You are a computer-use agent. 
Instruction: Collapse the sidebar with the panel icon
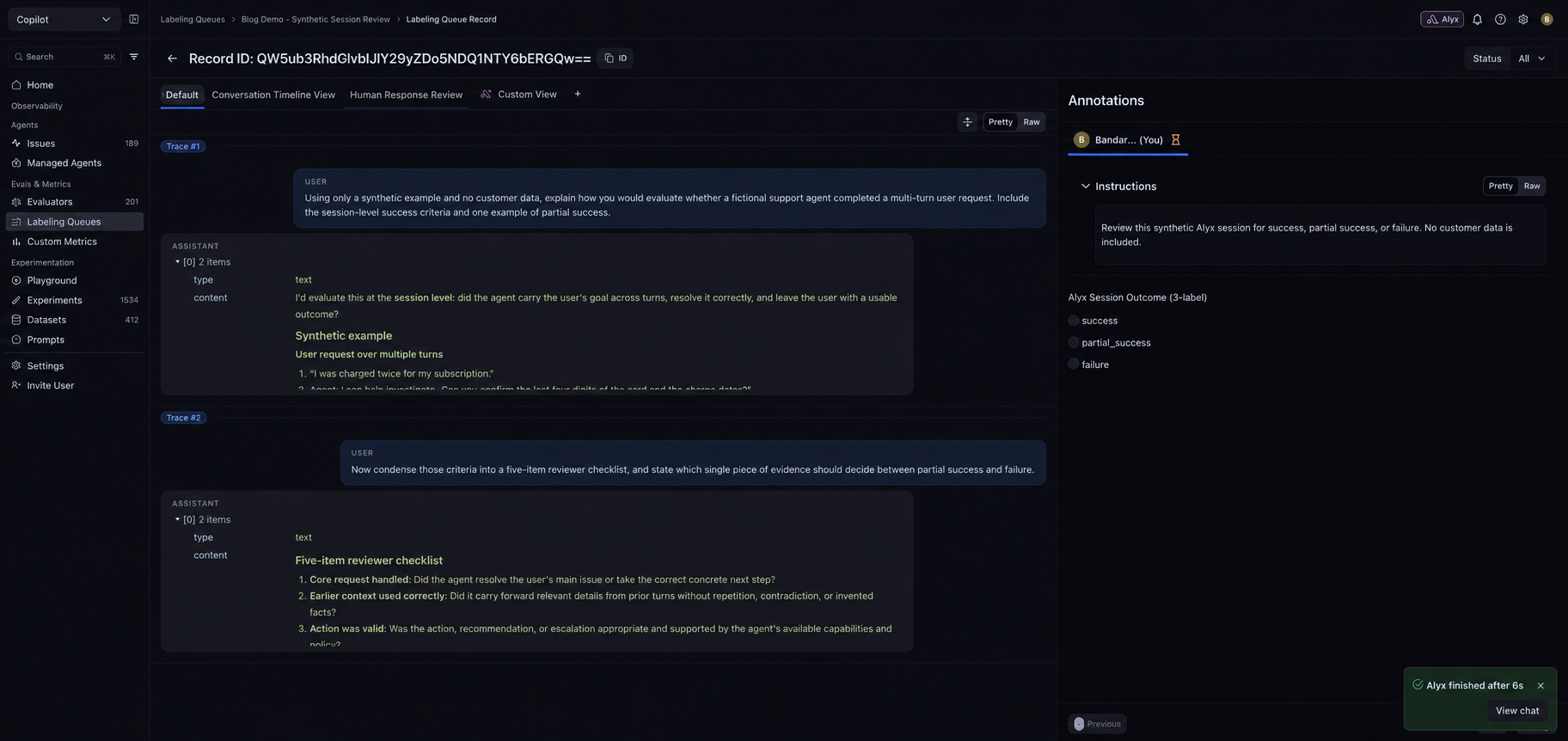click(x=134, y=19)
